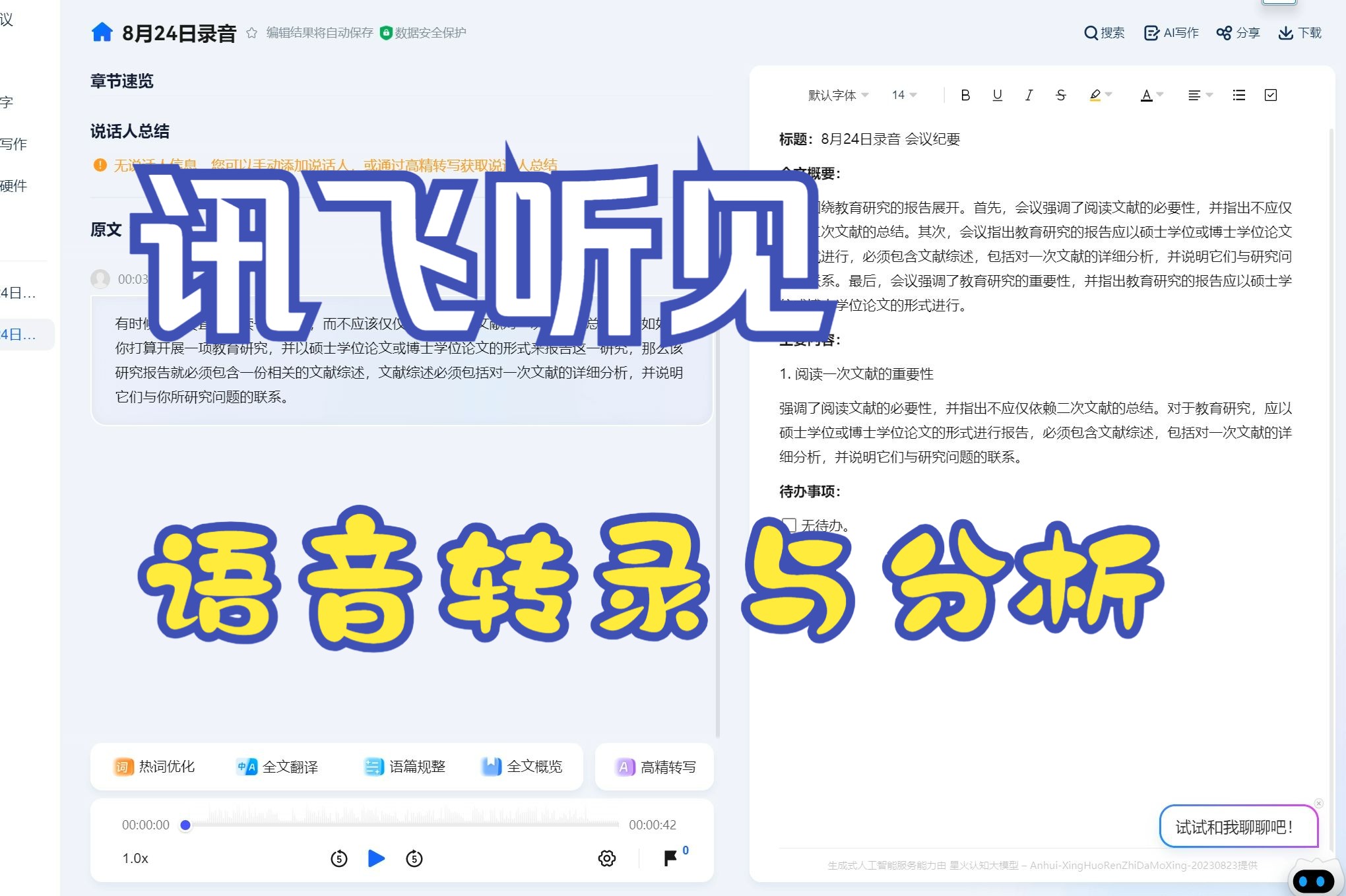Viewport: 1346px width, 896px height.
Task: Apply the highlight pen color
Action: [x=1095, y=95]
